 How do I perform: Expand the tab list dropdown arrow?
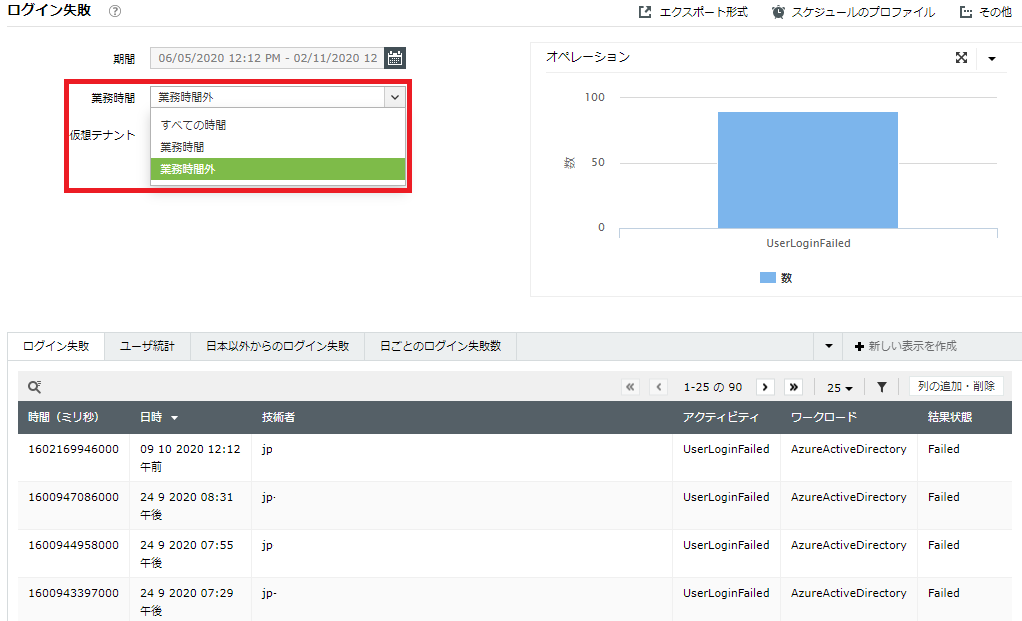point(828,346)
